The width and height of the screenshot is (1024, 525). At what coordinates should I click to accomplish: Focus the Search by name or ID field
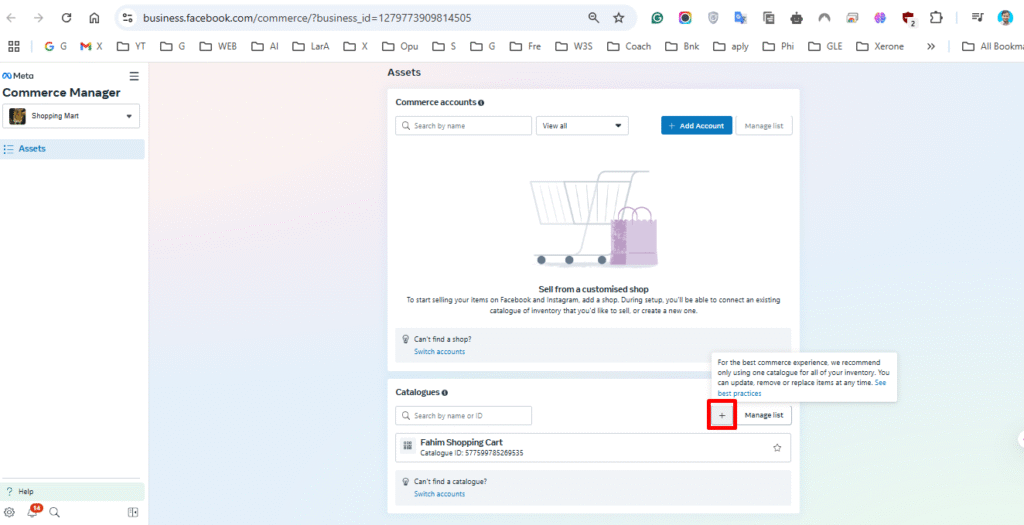click(x=464, y=415)
